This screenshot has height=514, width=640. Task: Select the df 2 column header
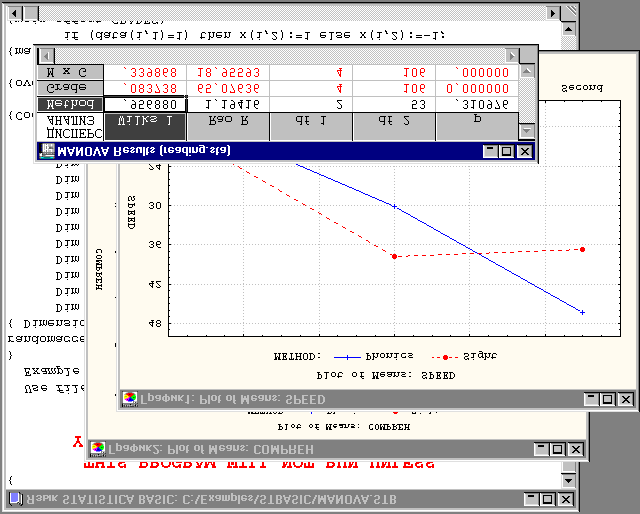click(x=394, y=126)
